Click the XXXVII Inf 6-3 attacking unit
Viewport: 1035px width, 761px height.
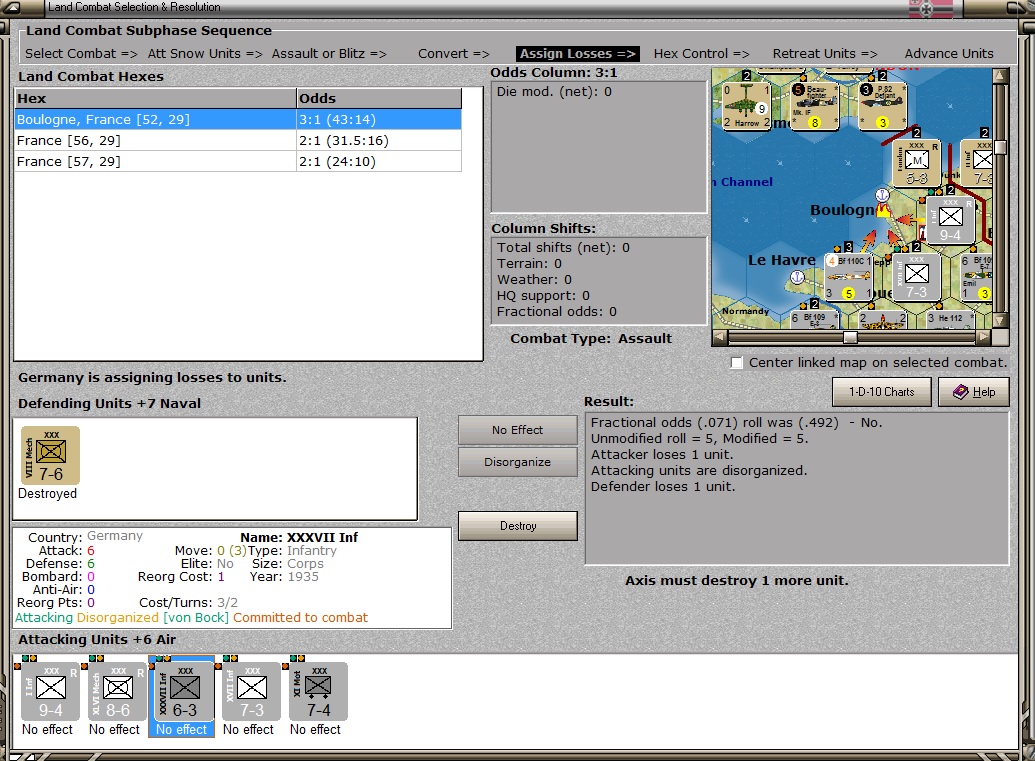click(184, 691)
